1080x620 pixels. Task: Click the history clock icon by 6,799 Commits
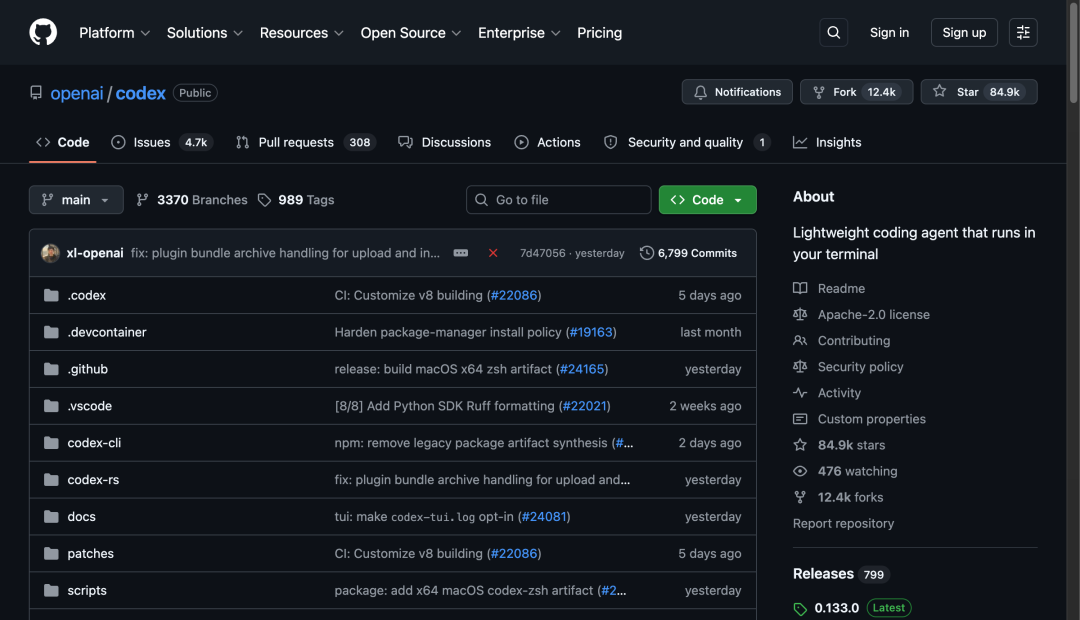(x=646, y=253)
